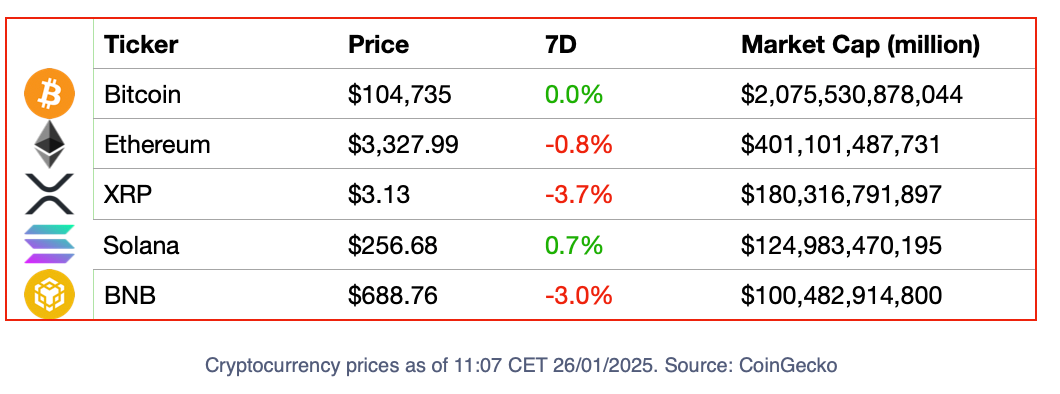Click the CoinGecko source caption

[x=521, y=366]
